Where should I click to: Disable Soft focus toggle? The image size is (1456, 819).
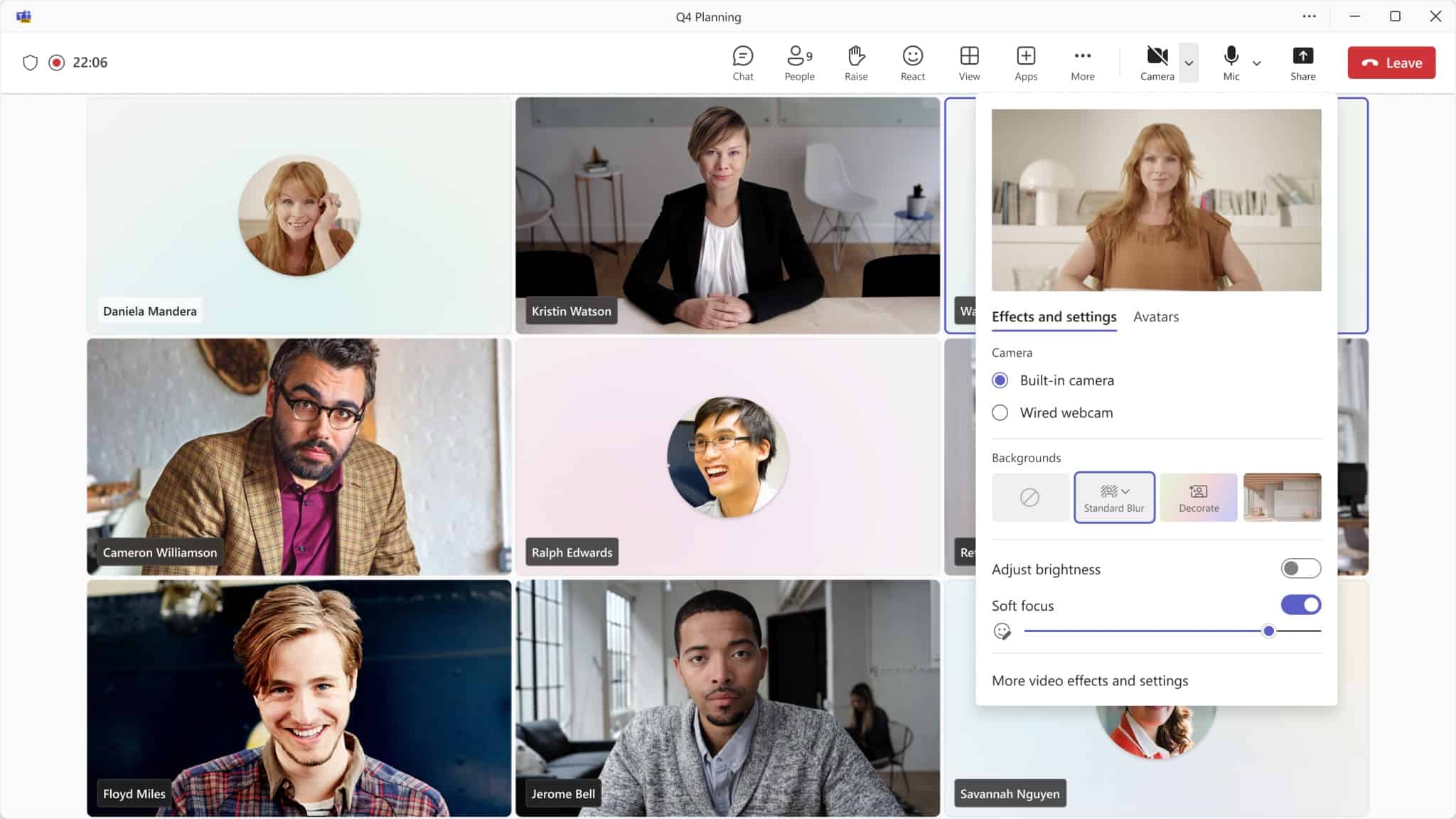pos(1300,604)
